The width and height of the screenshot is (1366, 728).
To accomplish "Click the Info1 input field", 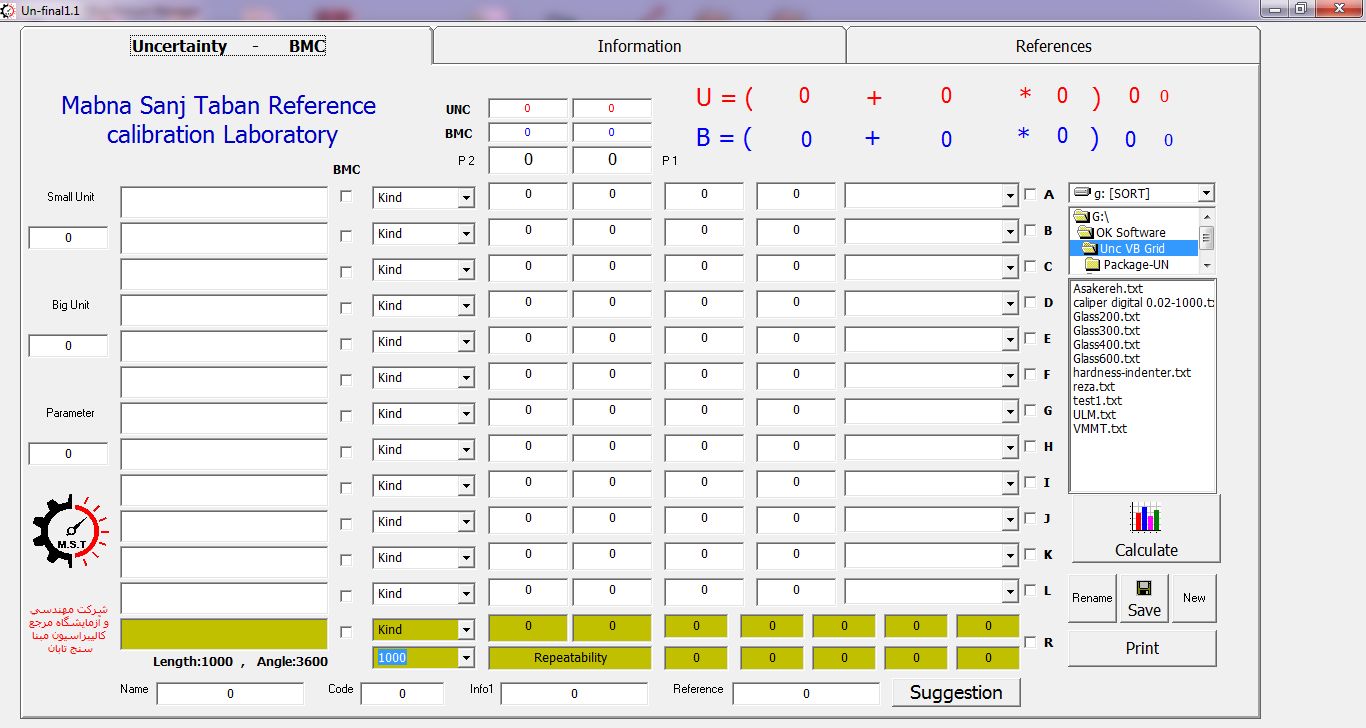I will click(x=574, y=693).
